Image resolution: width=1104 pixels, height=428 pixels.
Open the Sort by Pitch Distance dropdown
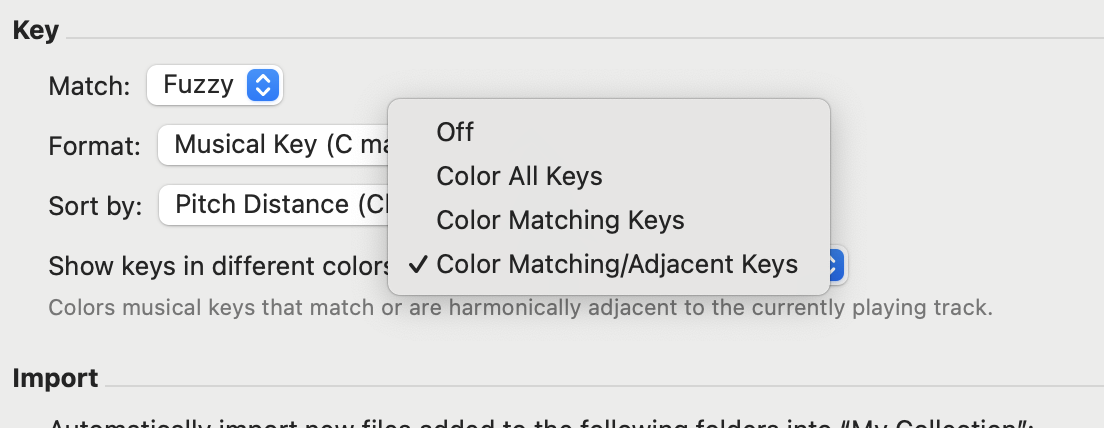pos(272,205)
